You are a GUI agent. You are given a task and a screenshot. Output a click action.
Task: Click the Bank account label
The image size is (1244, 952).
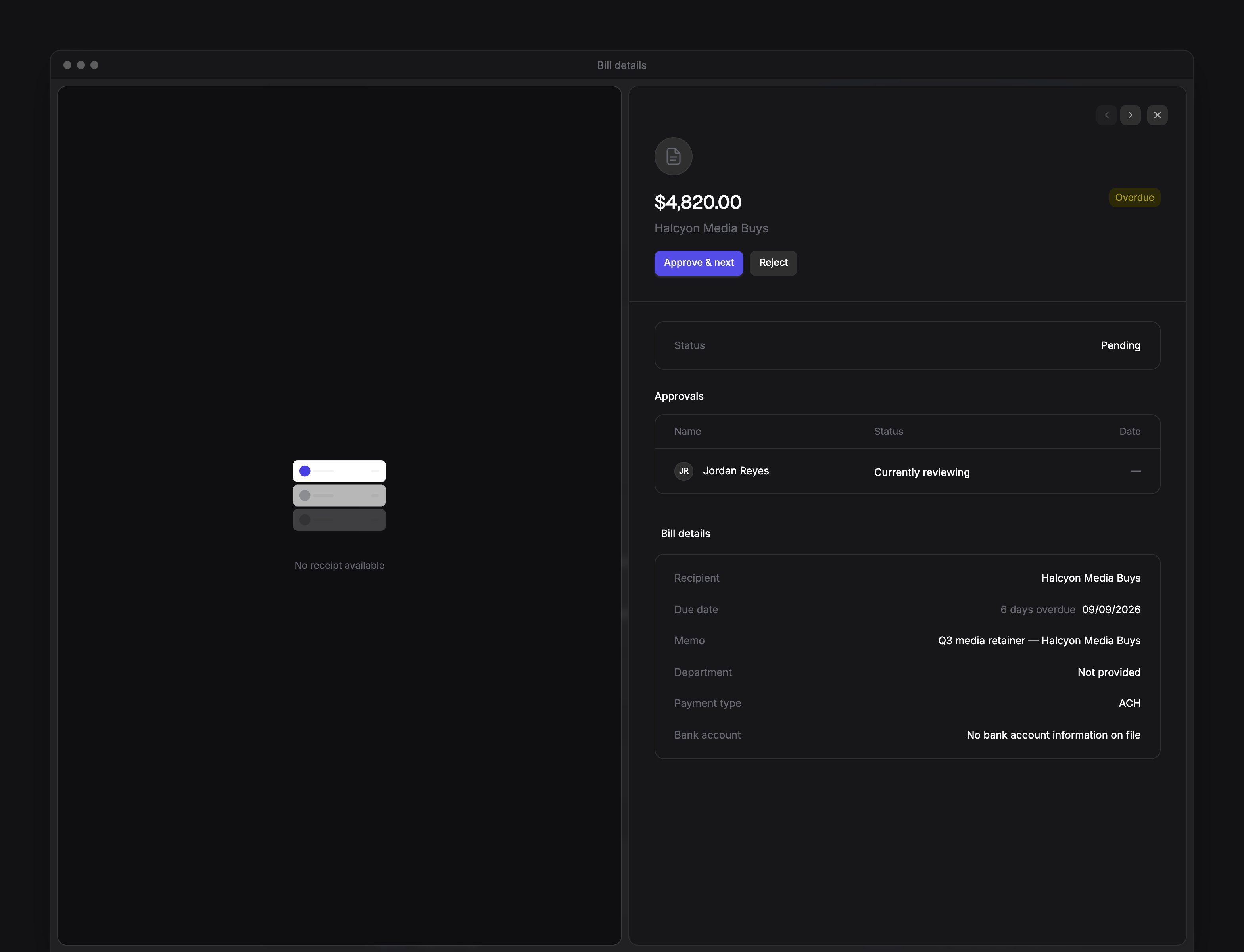click(x=707, y=735)
